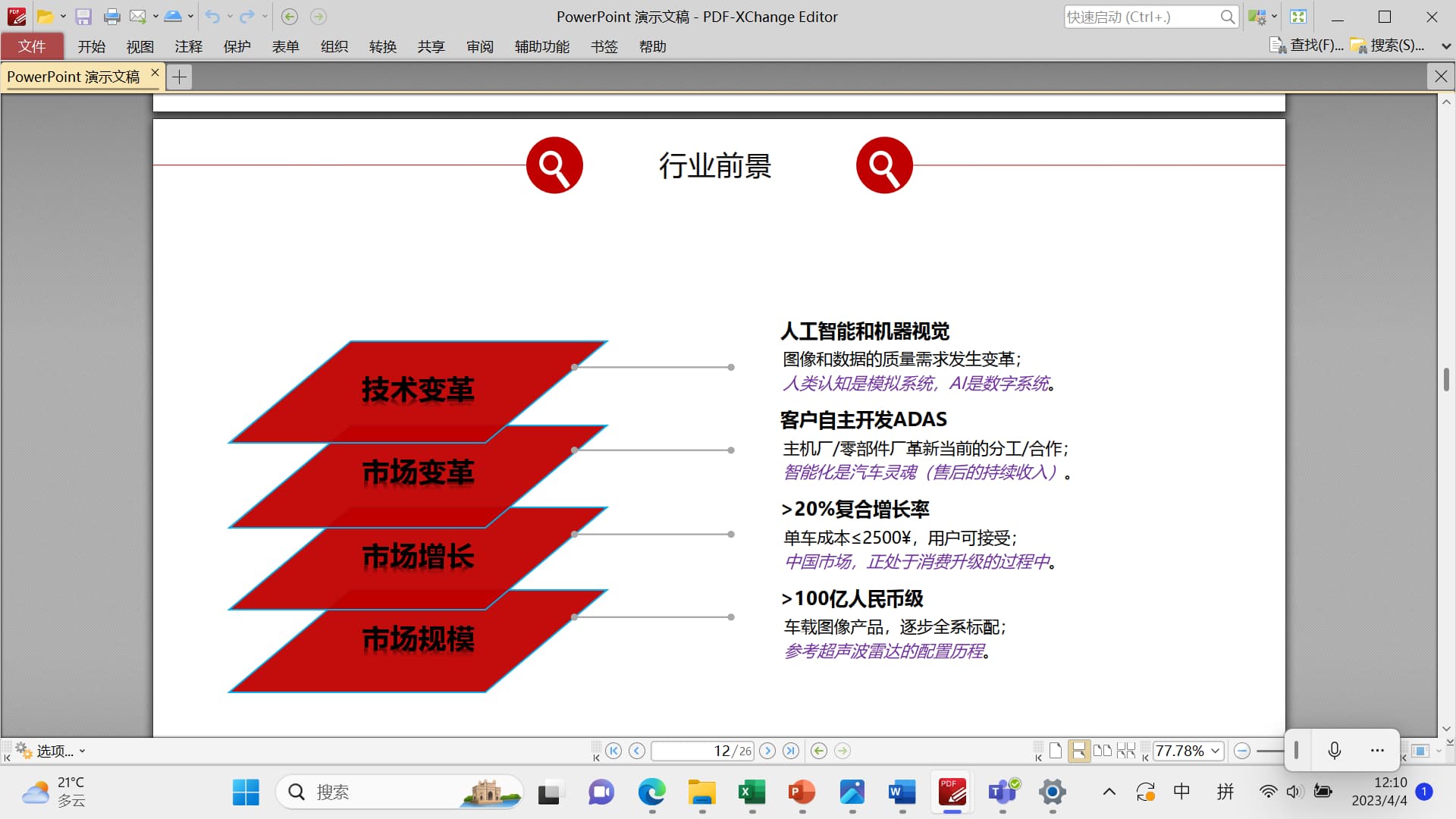Click the 文件 file button
The image size is (1456, 819).
[x=32, y=47]
